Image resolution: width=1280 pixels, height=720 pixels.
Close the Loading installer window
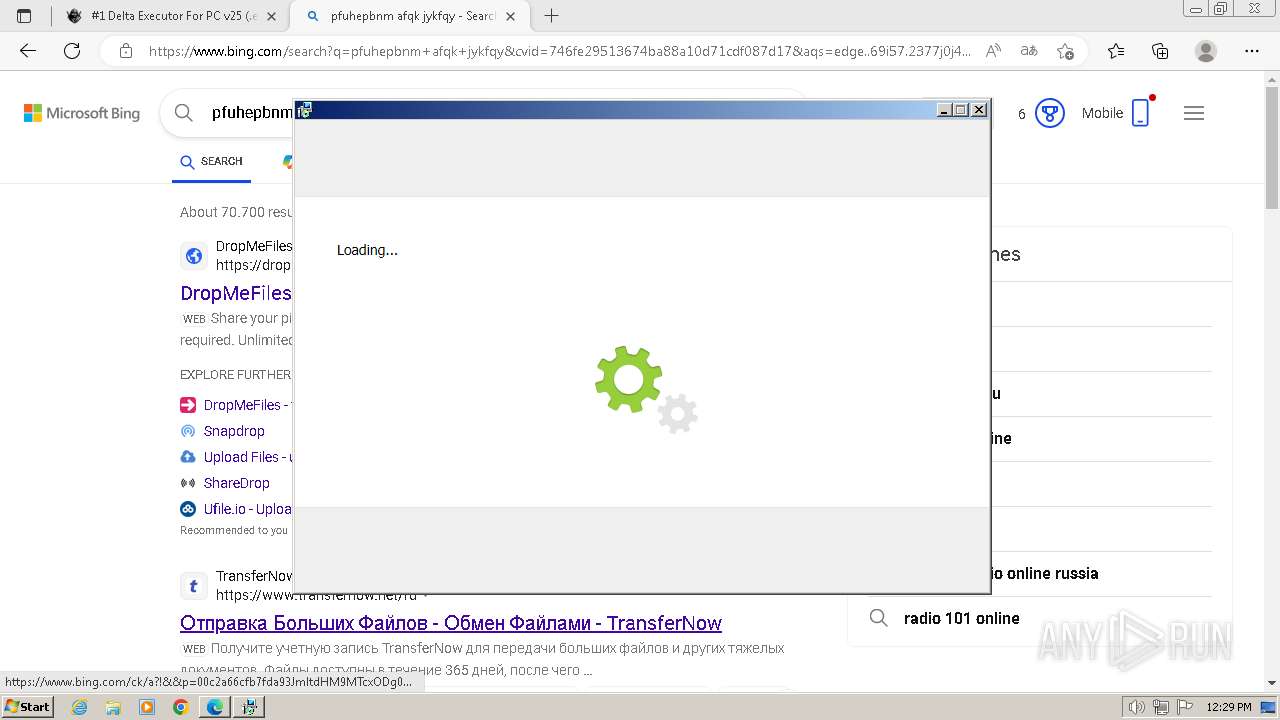click(979, 110)
